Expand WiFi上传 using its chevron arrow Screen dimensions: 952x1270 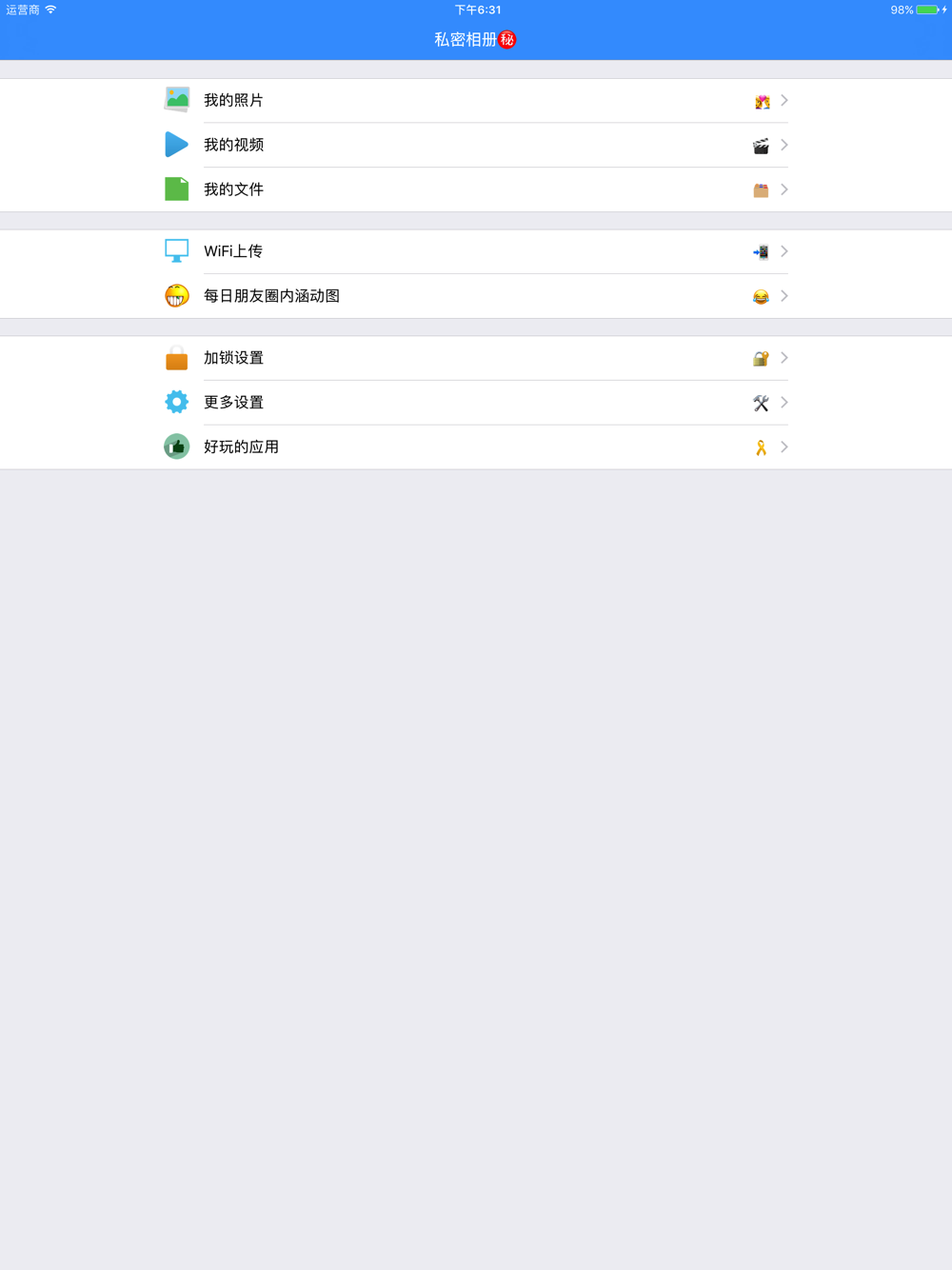point(784,251)
